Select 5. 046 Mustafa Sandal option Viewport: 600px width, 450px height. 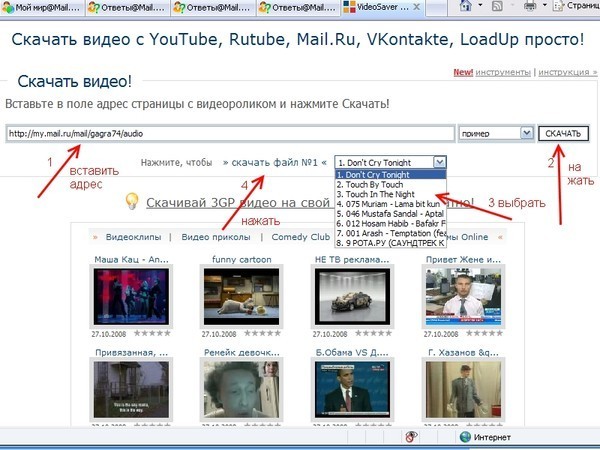(391, 214)
